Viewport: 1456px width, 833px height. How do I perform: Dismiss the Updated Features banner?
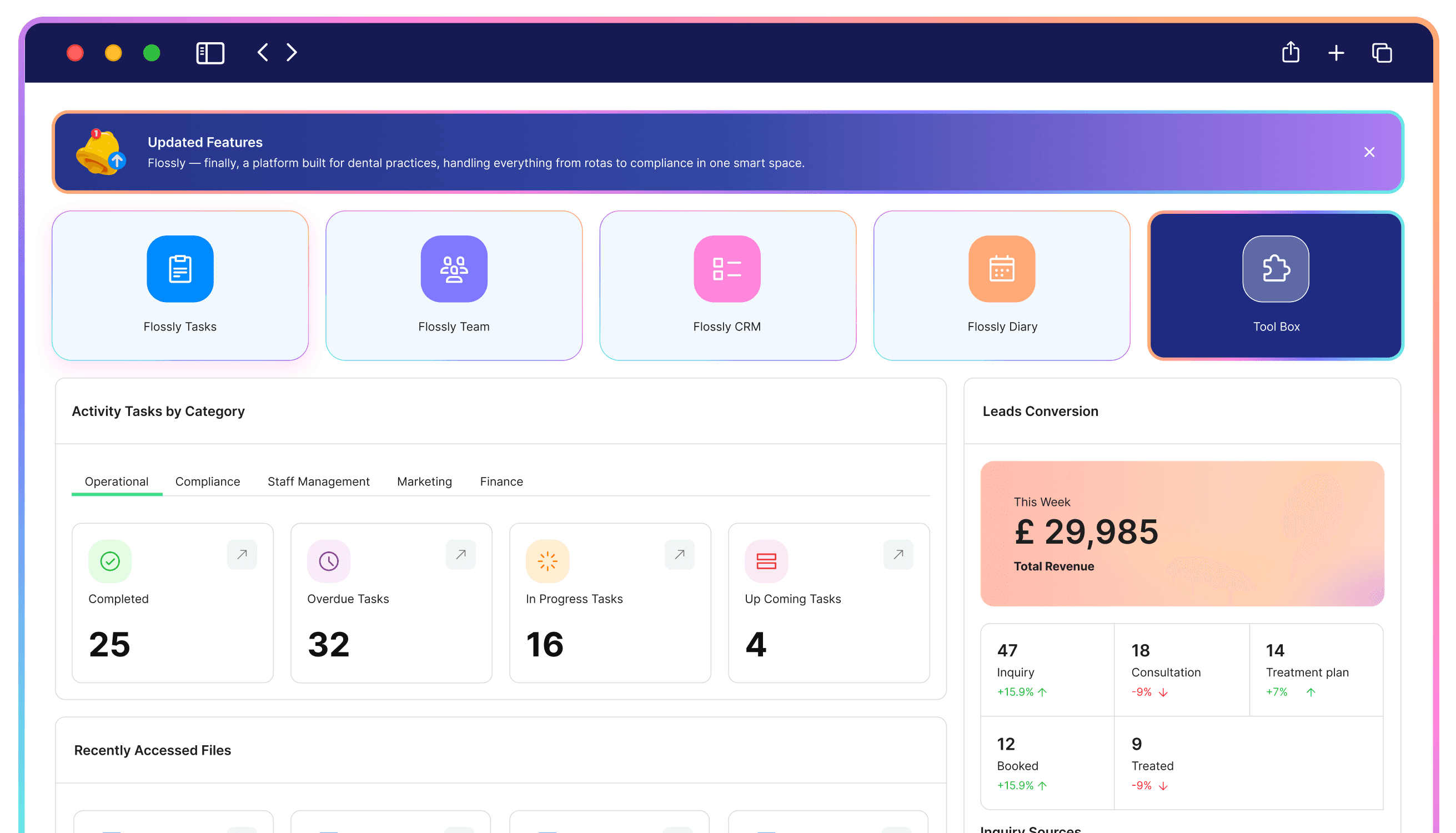[x=1369, y=152]
